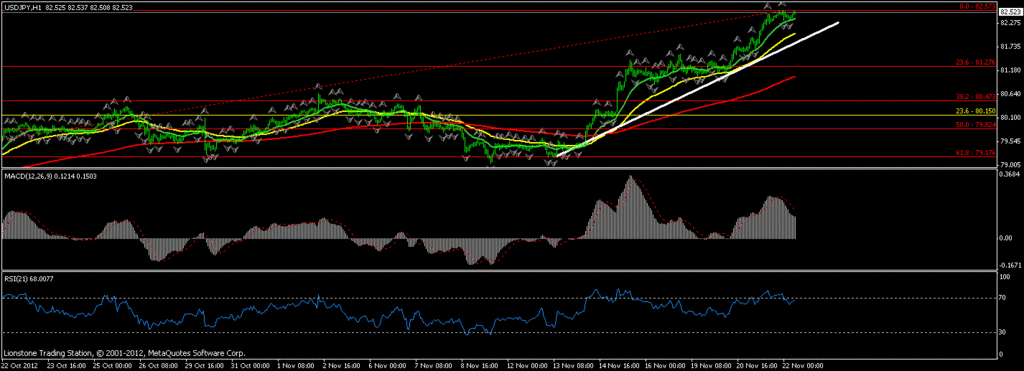Click the current price tag 82.523

[1010, 11]
